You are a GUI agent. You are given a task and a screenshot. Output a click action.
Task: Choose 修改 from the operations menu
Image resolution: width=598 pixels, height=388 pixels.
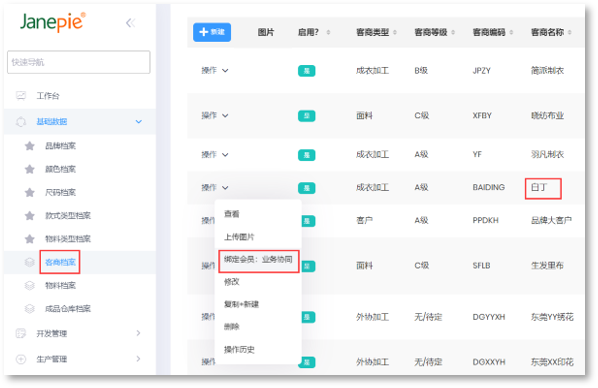[231, 282]
